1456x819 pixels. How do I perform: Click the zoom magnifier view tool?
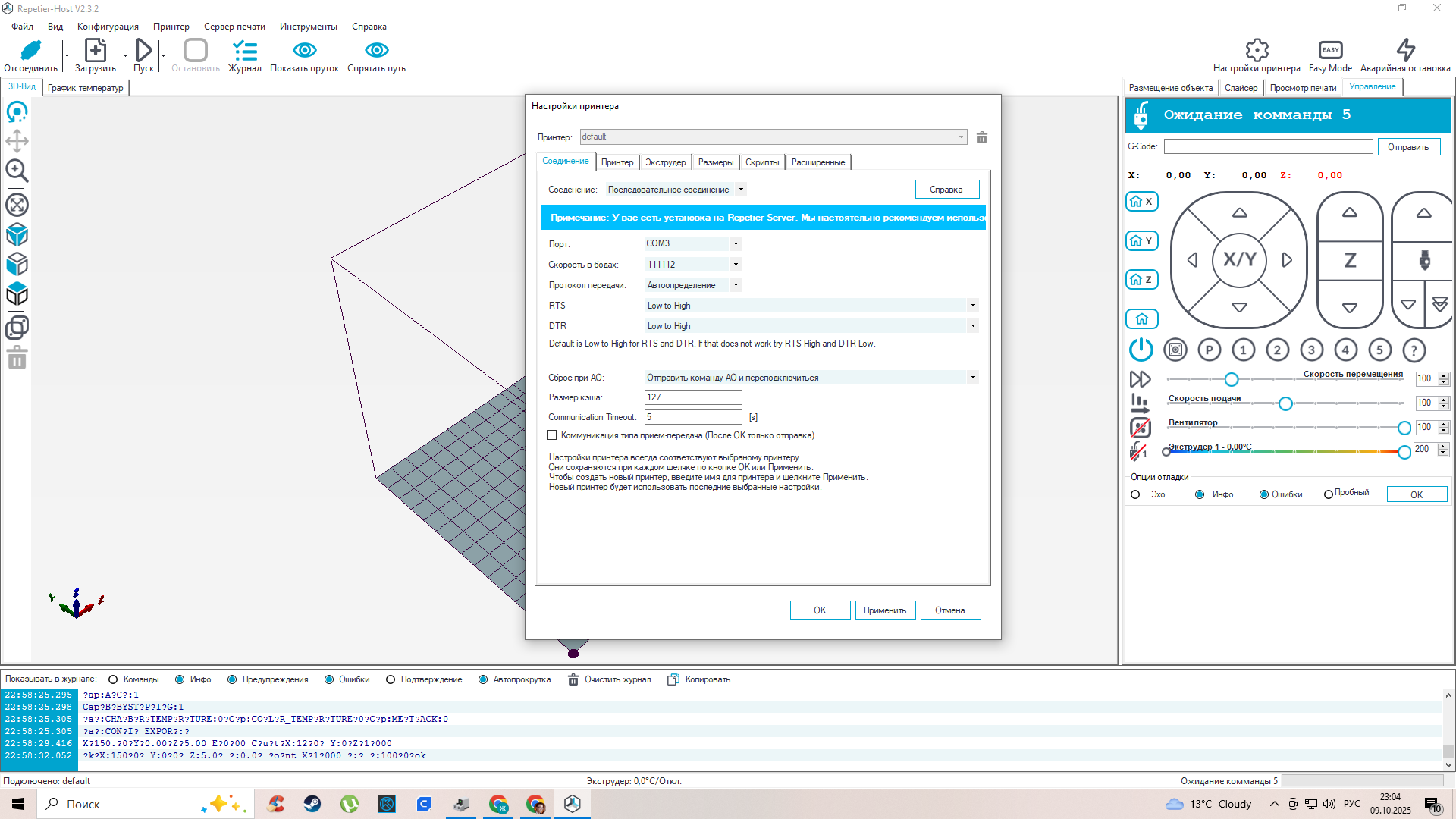pos(17,171)
